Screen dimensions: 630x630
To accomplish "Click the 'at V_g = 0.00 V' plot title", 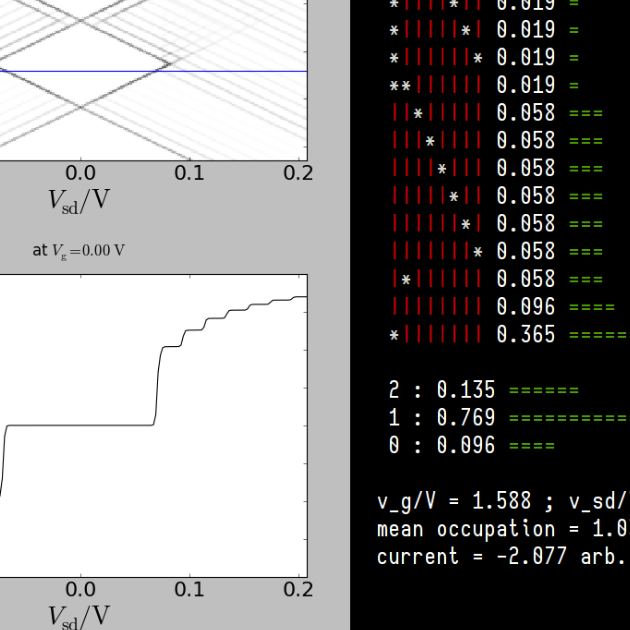I will tap(78, 250).
